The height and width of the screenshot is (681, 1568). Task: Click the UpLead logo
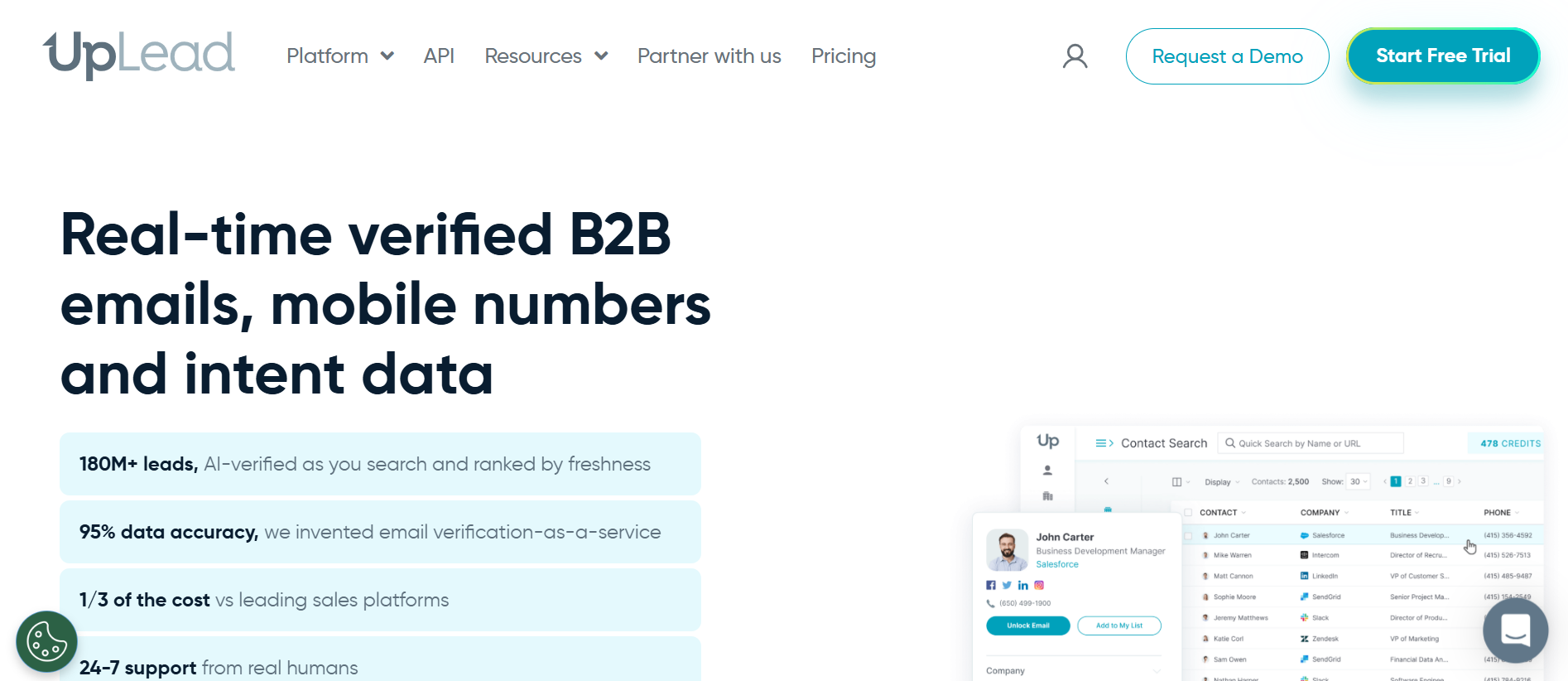click(x=139, y=55)
